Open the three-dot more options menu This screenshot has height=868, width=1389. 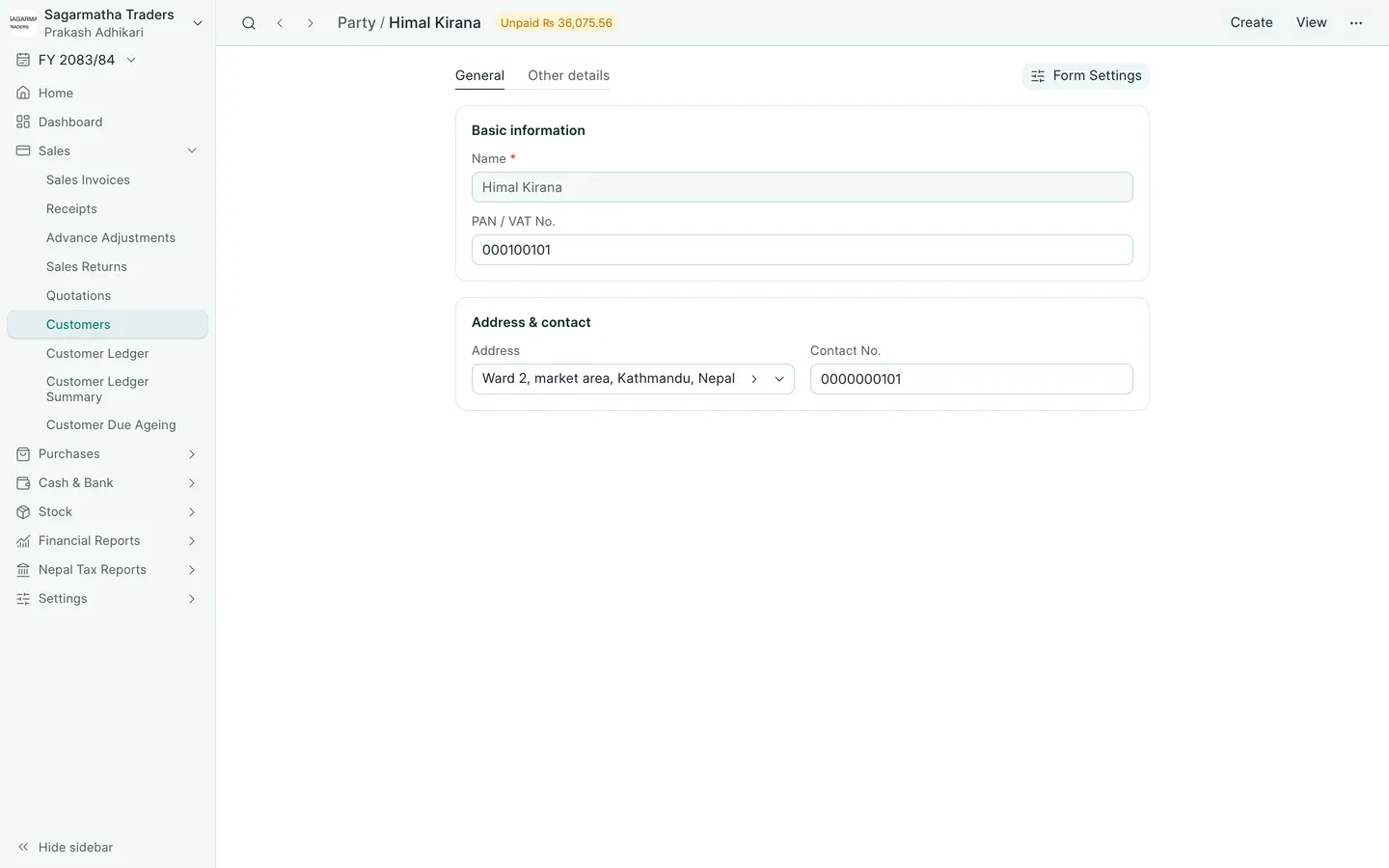[x=1356, y=23]
